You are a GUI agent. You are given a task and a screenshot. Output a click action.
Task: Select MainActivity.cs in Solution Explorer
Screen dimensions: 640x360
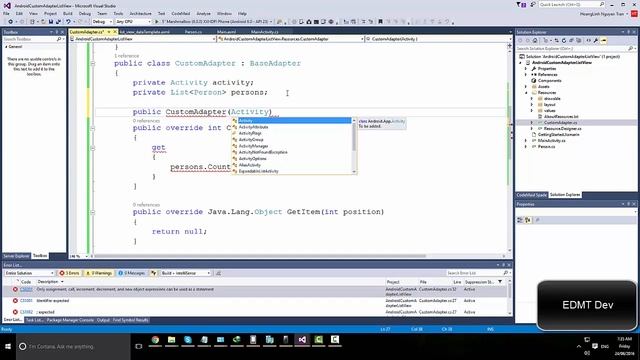pyautogui.click(x=551, y=141)
